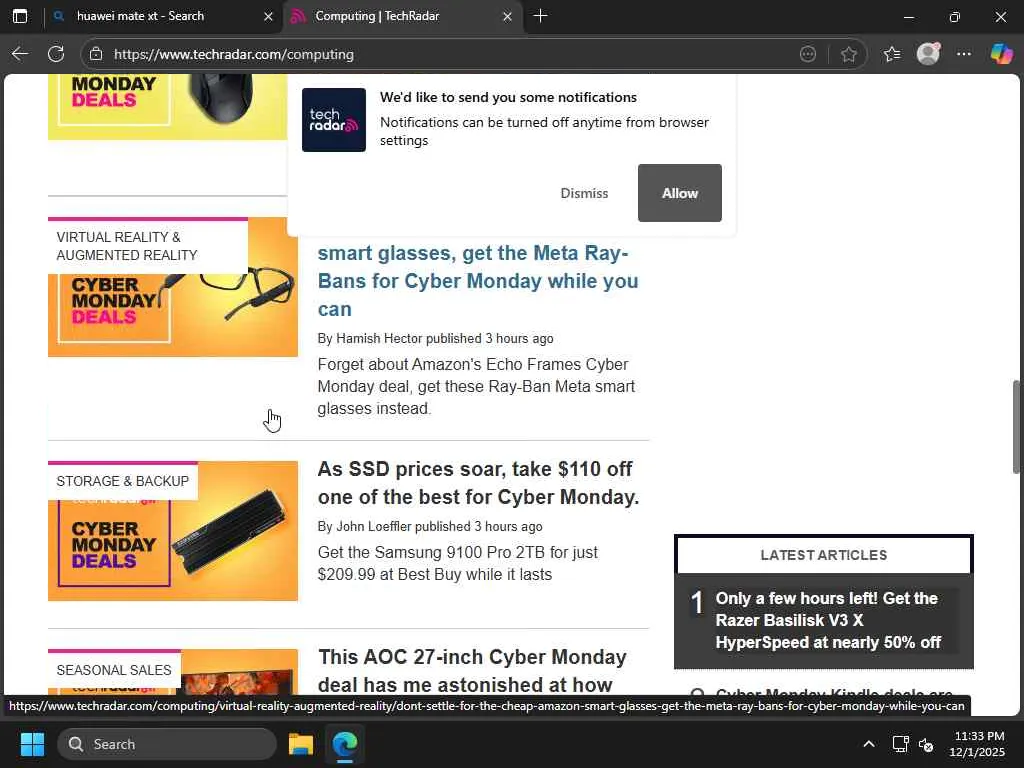Dismiss the TechRadar notification prompt

[584, 193]
